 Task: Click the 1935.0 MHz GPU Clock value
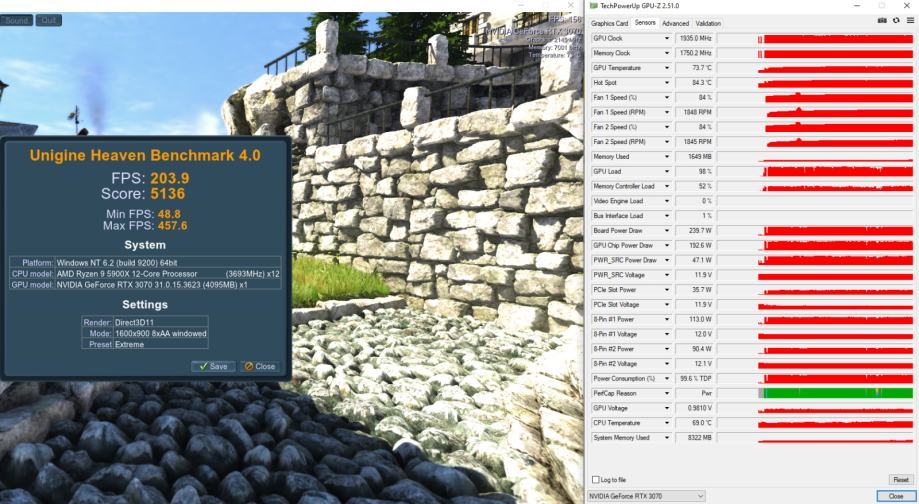695,38
